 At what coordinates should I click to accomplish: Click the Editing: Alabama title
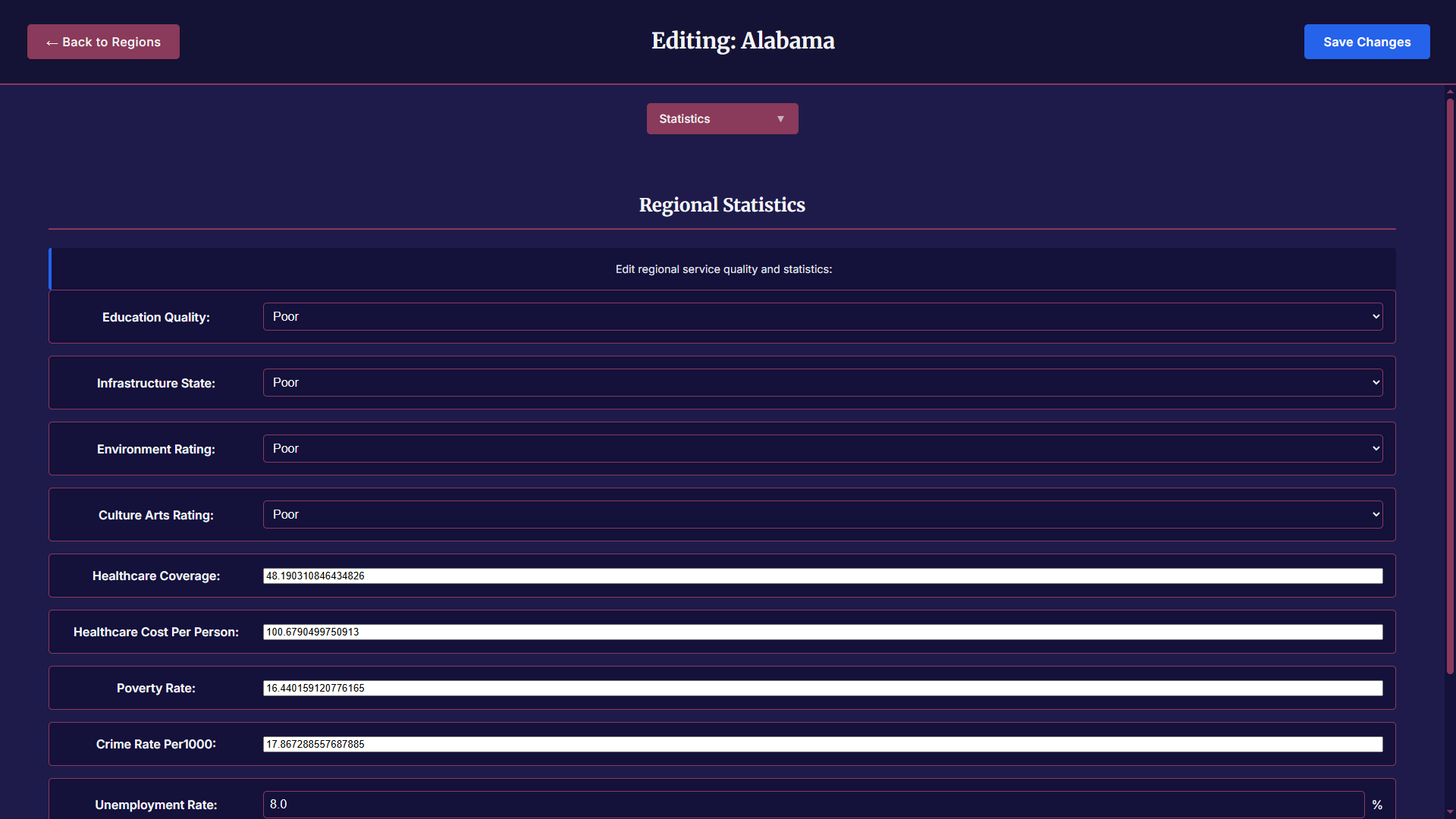click(x=742, y=41)
